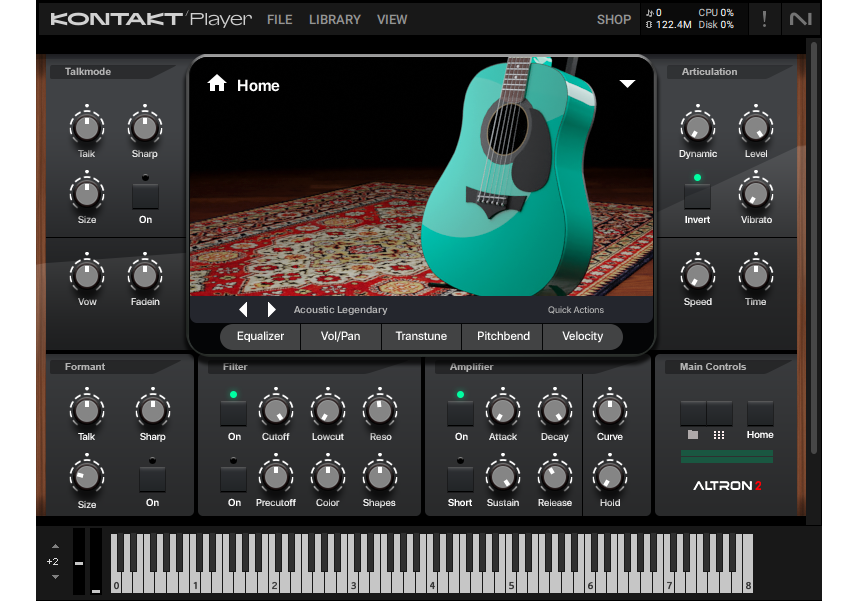Switch to the Pitchbend tab
Viewport: 859px width, 601px height.
pyautogui.click(x=503, y=336)
